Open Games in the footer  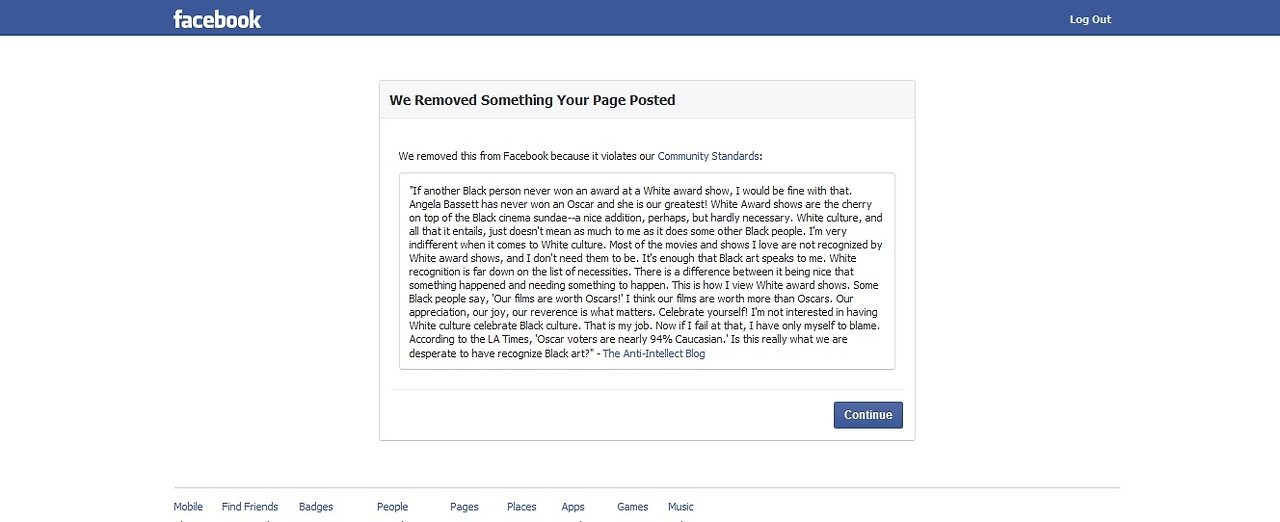click(632, 507)
